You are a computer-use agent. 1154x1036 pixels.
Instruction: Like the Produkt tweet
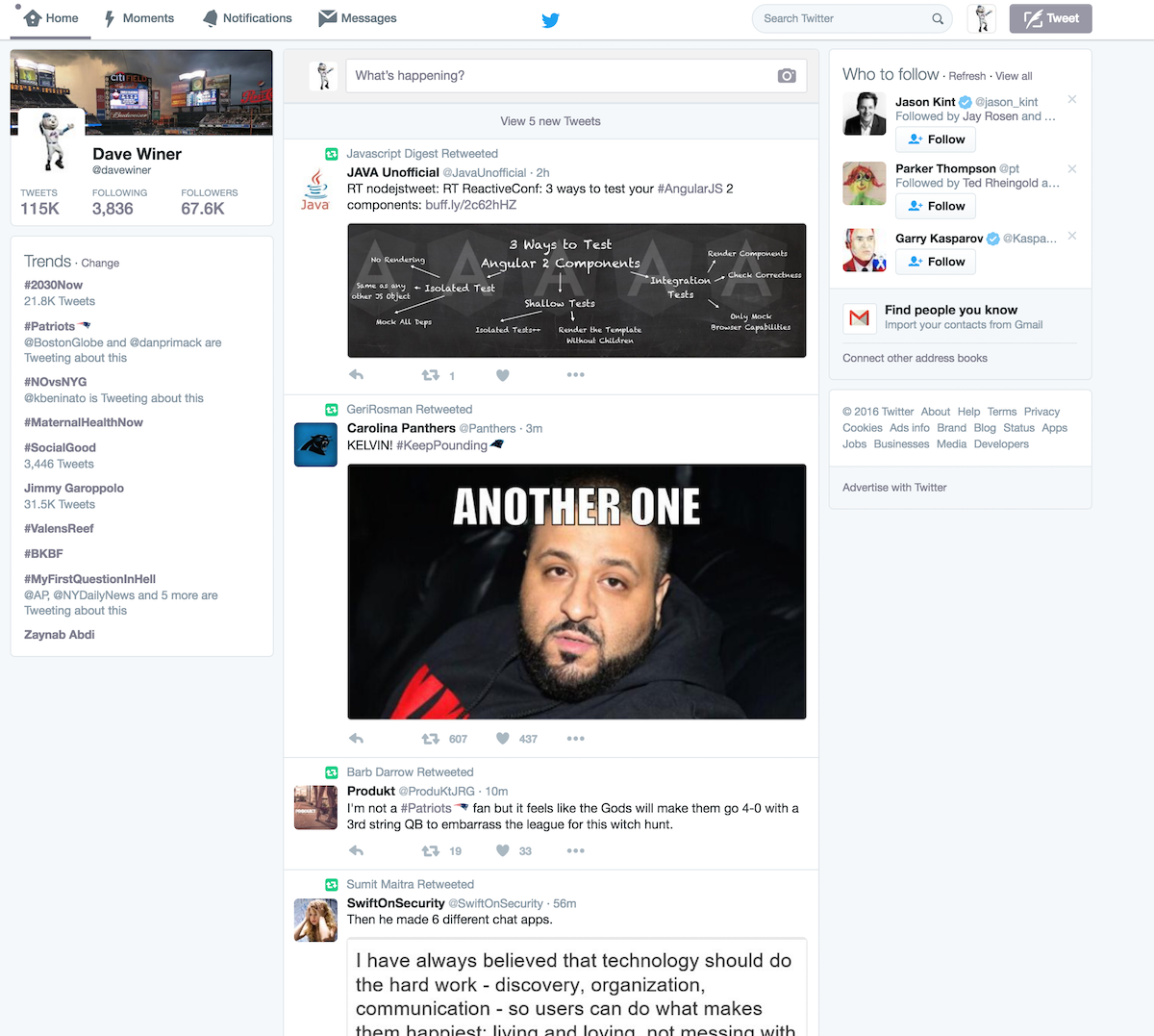click(x=502, y=851)
